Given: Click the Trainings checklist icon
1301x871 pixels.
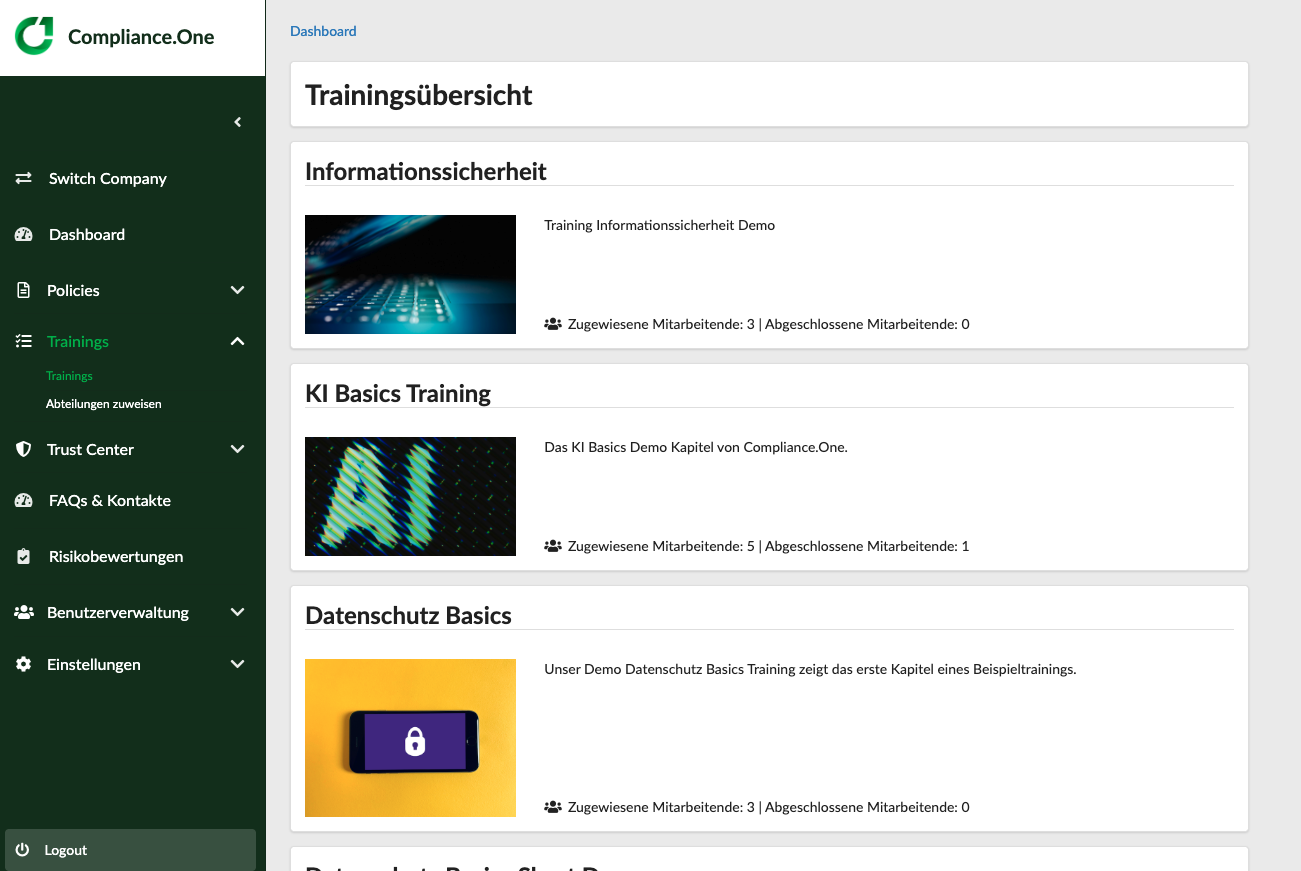Looking at the screenshot, I should pyautogui.click(x=24, y=341).
